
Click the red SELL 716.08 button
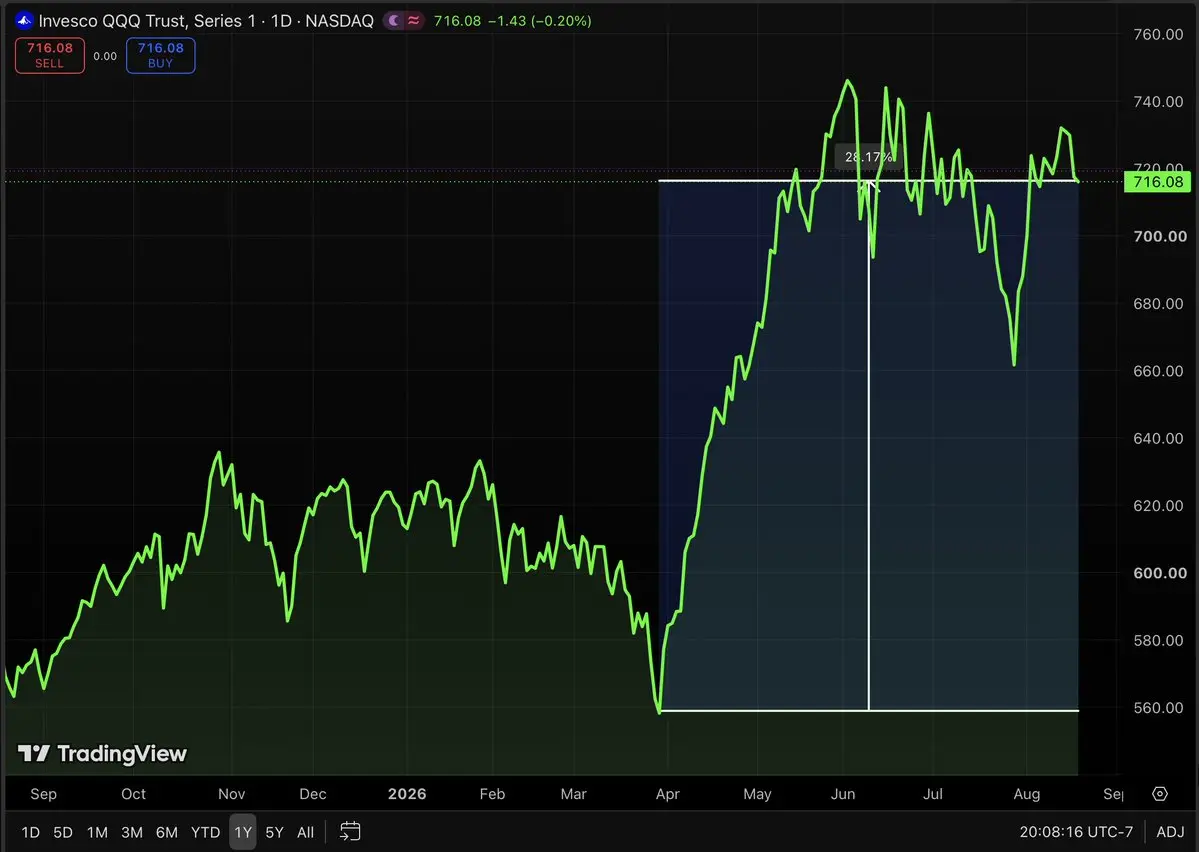point(50,55)
